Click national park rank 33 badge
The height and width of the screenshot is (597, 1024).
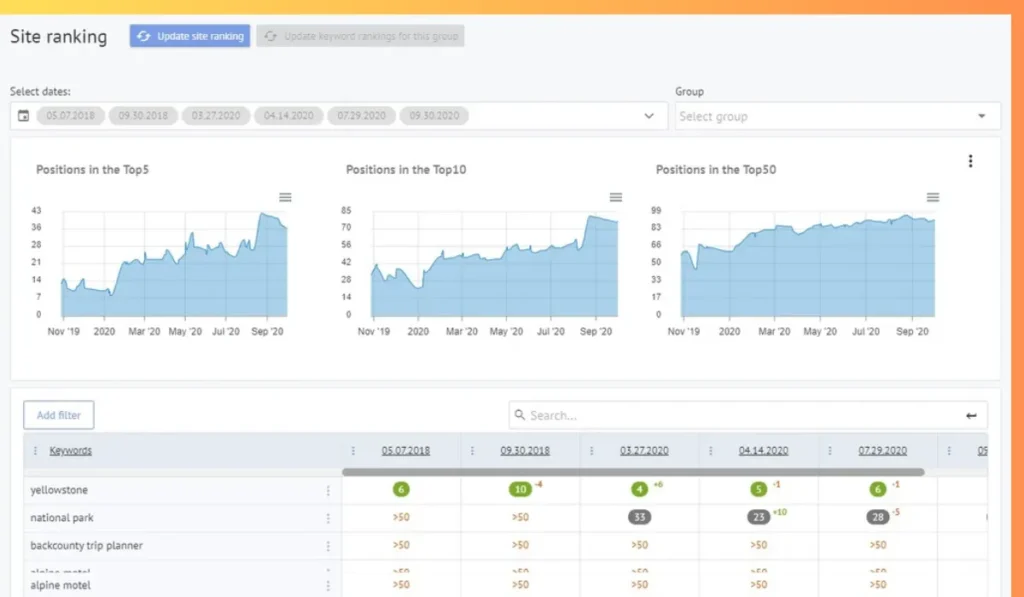point(639,517)
